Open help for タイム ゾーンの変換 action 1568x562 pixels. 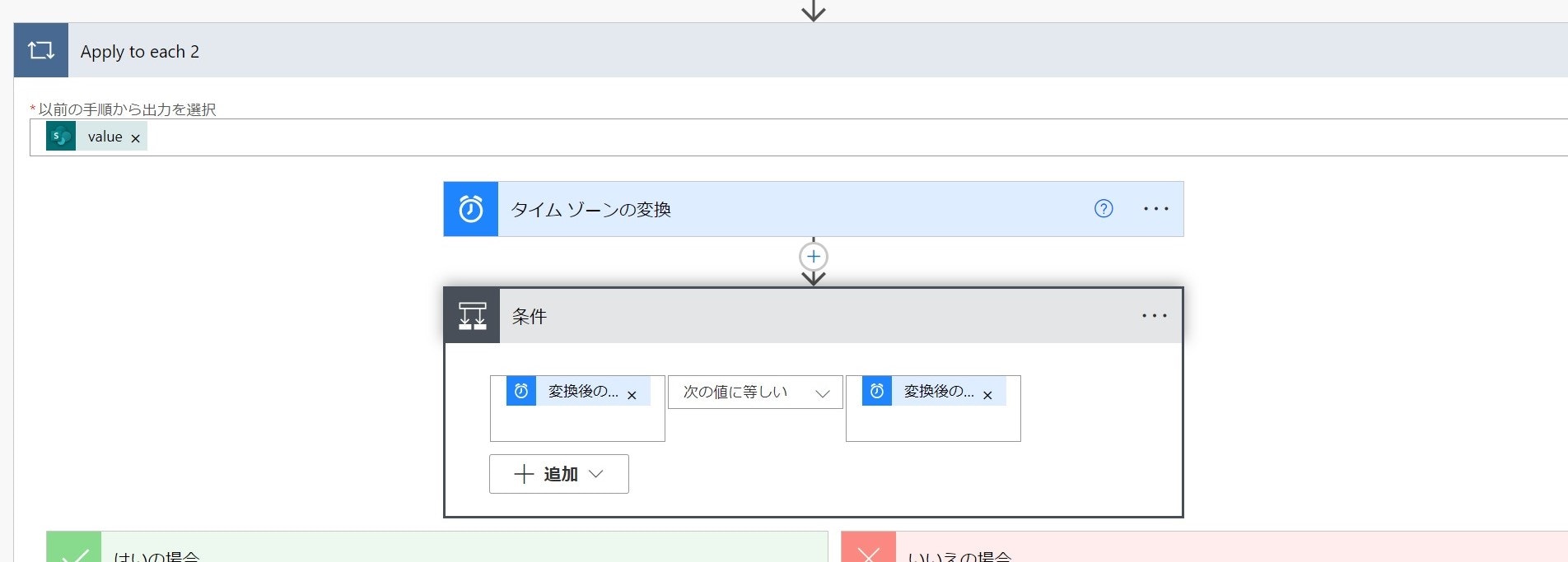[1104, 209]
